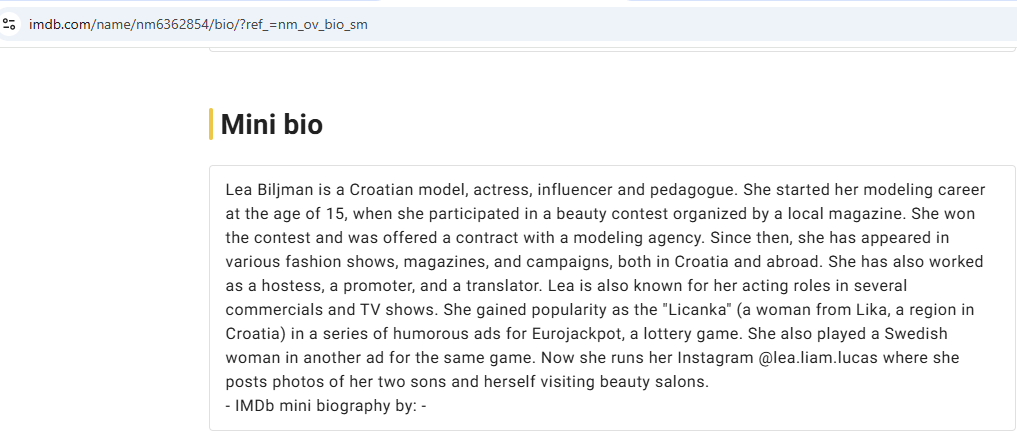Click the domain imdb.com in the URL

[61, 25]
